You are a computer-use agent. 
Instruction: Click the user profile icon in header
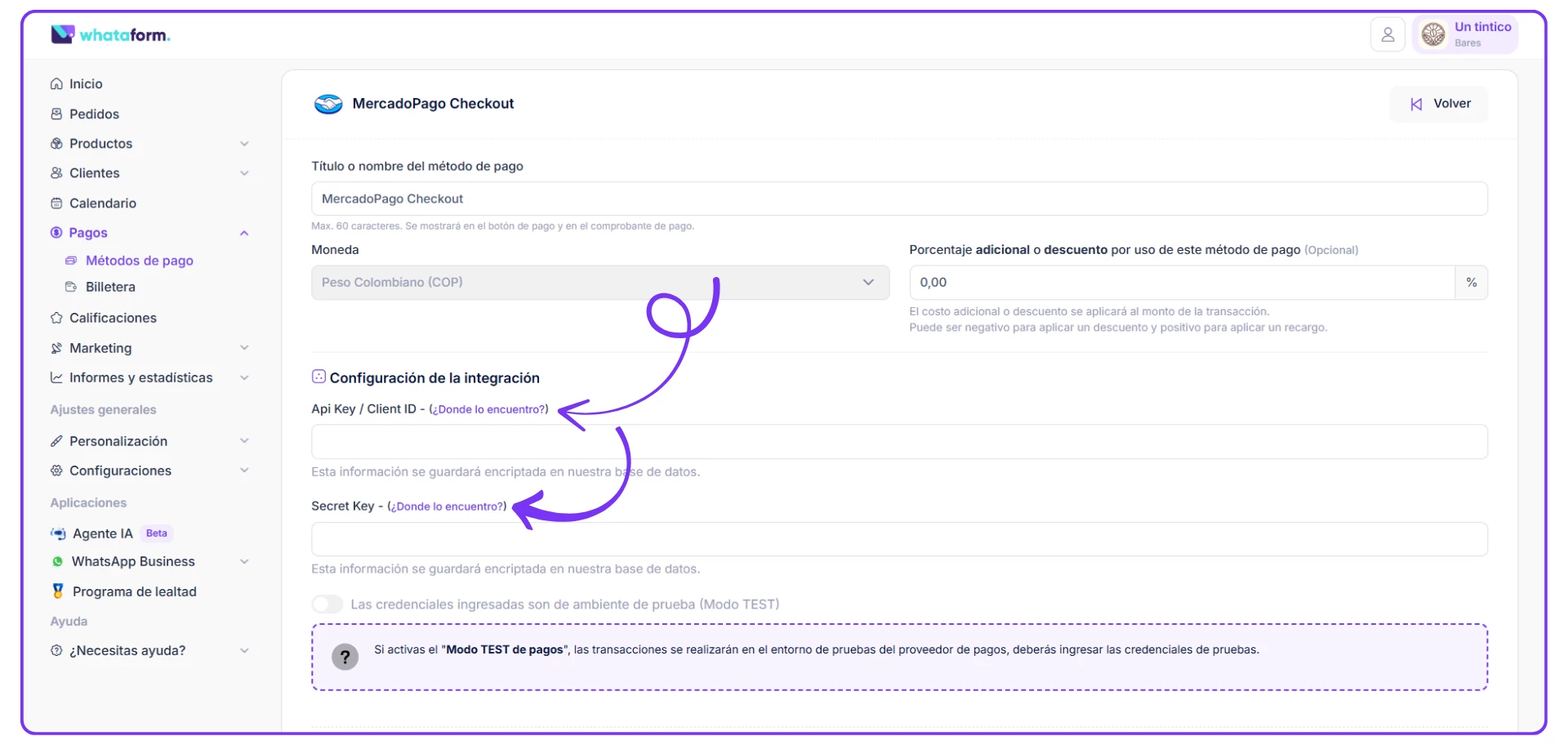(x=1387, y=35)
